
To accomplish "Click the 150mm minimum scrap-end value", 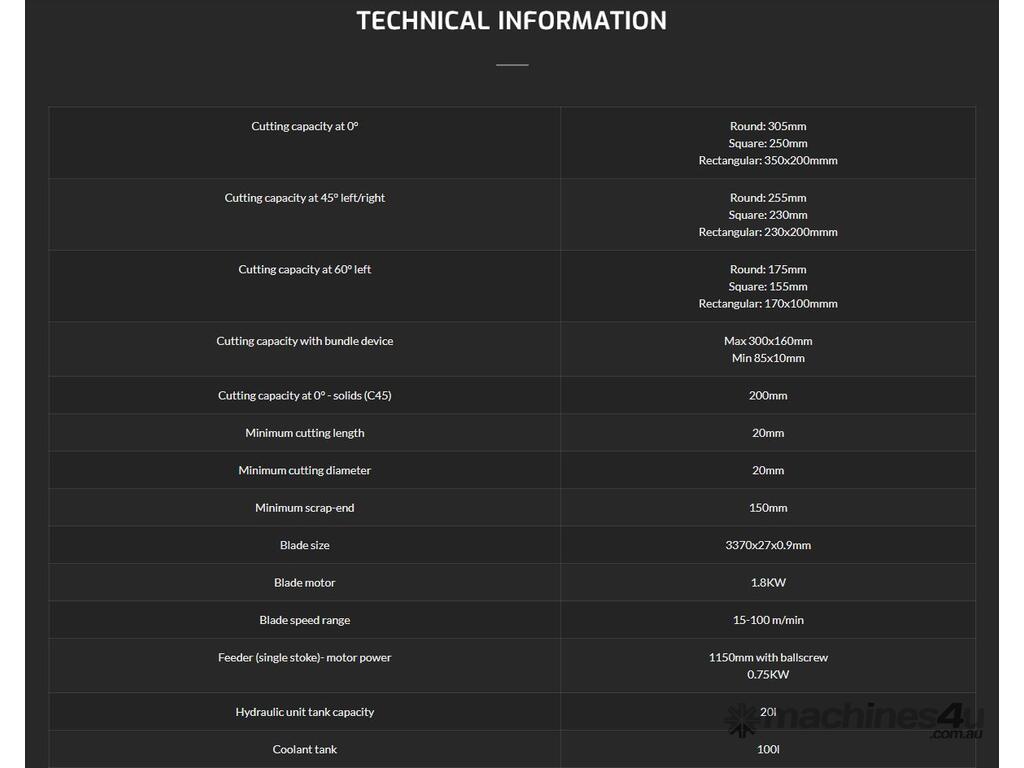I will click(768, 508).
